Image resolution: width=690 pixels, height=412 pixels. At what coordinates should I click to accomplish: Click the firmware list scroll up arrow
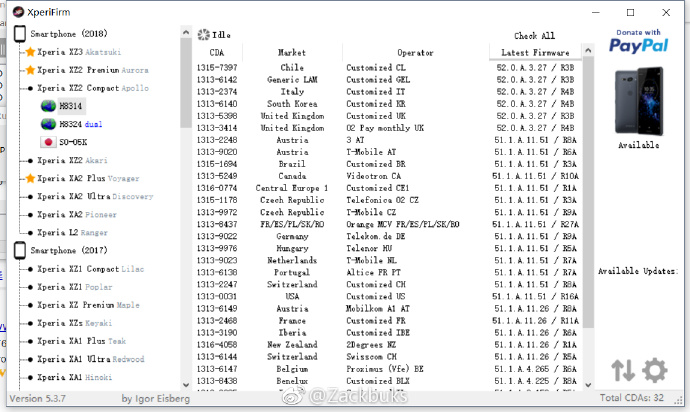pos(588,51)
